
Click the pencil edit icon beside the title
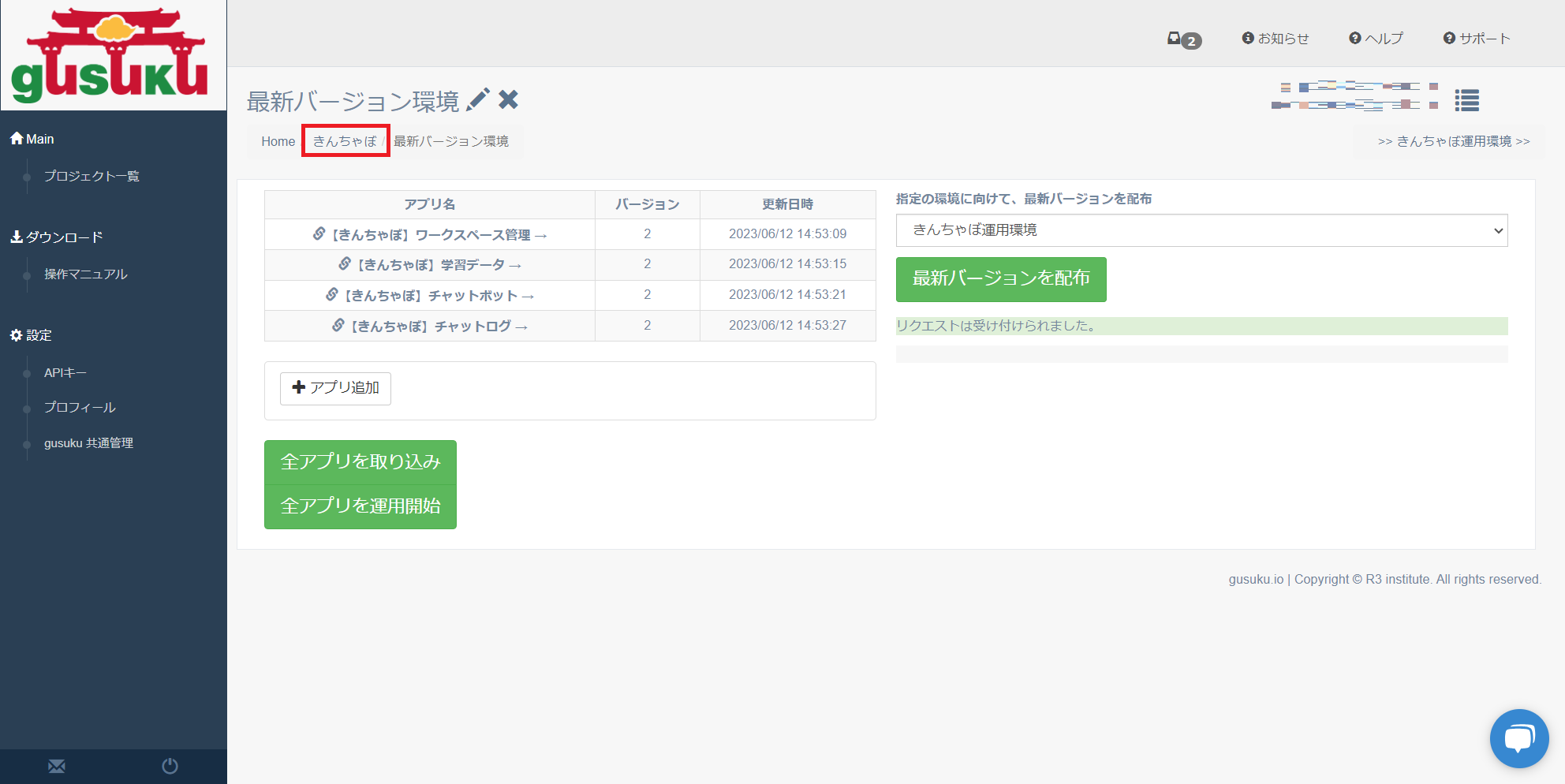(477, 100)
